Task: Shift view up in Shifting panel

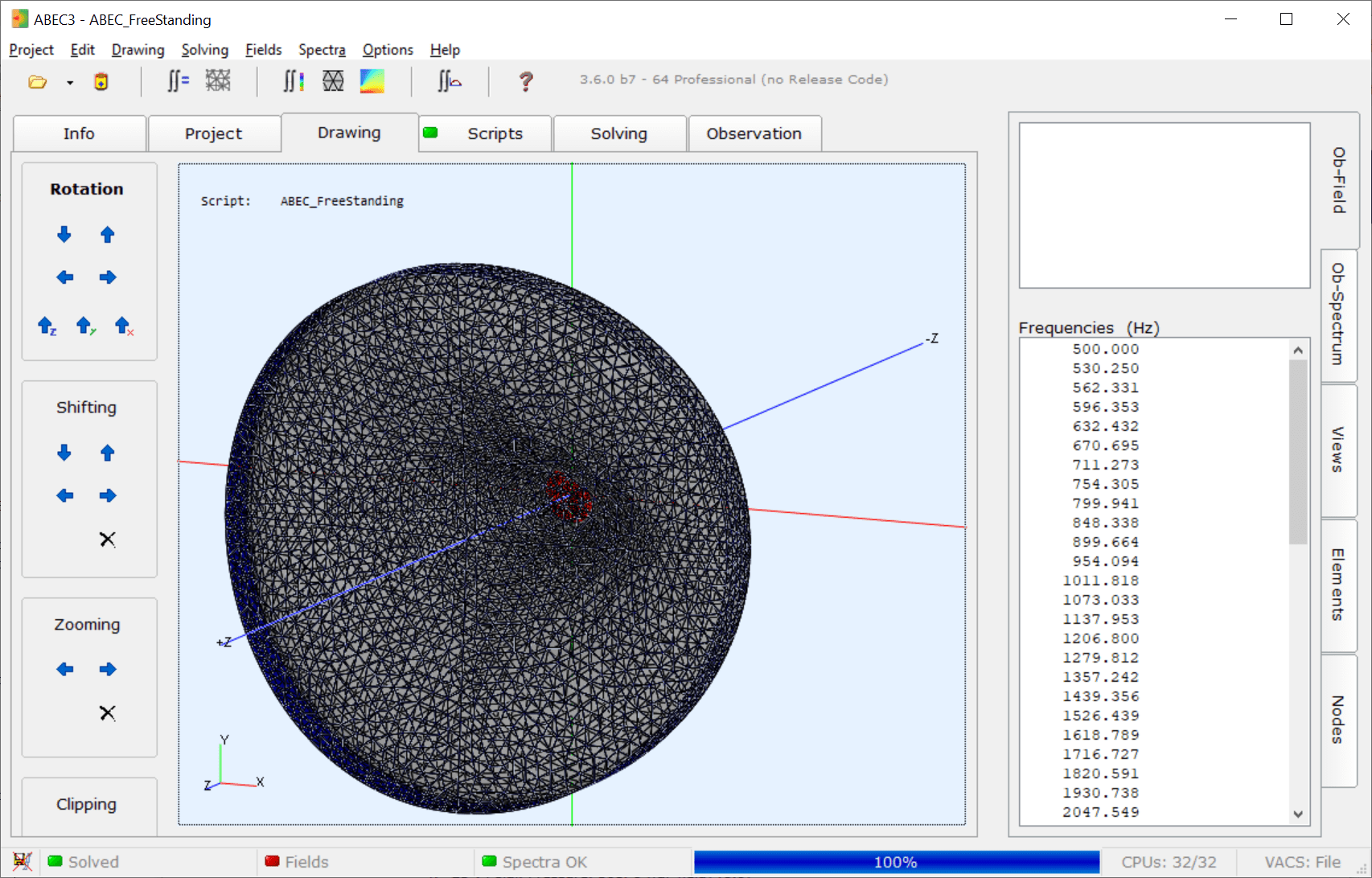Action: click(x=108, y=453)
